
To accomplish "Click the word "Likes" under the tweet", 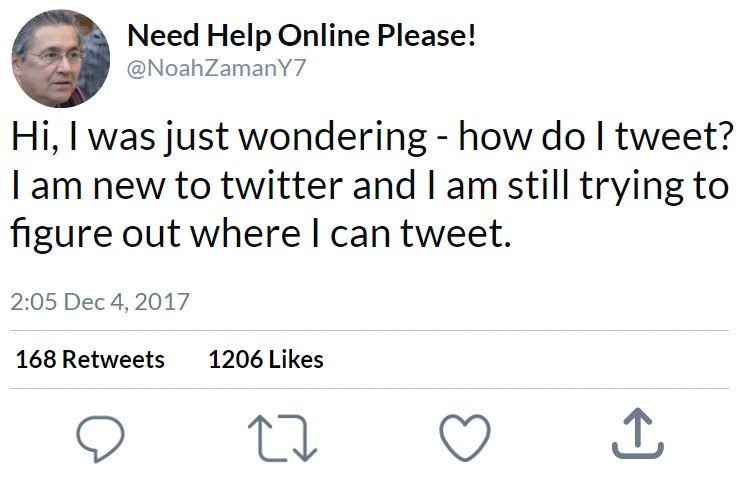I will click(296, 359).
